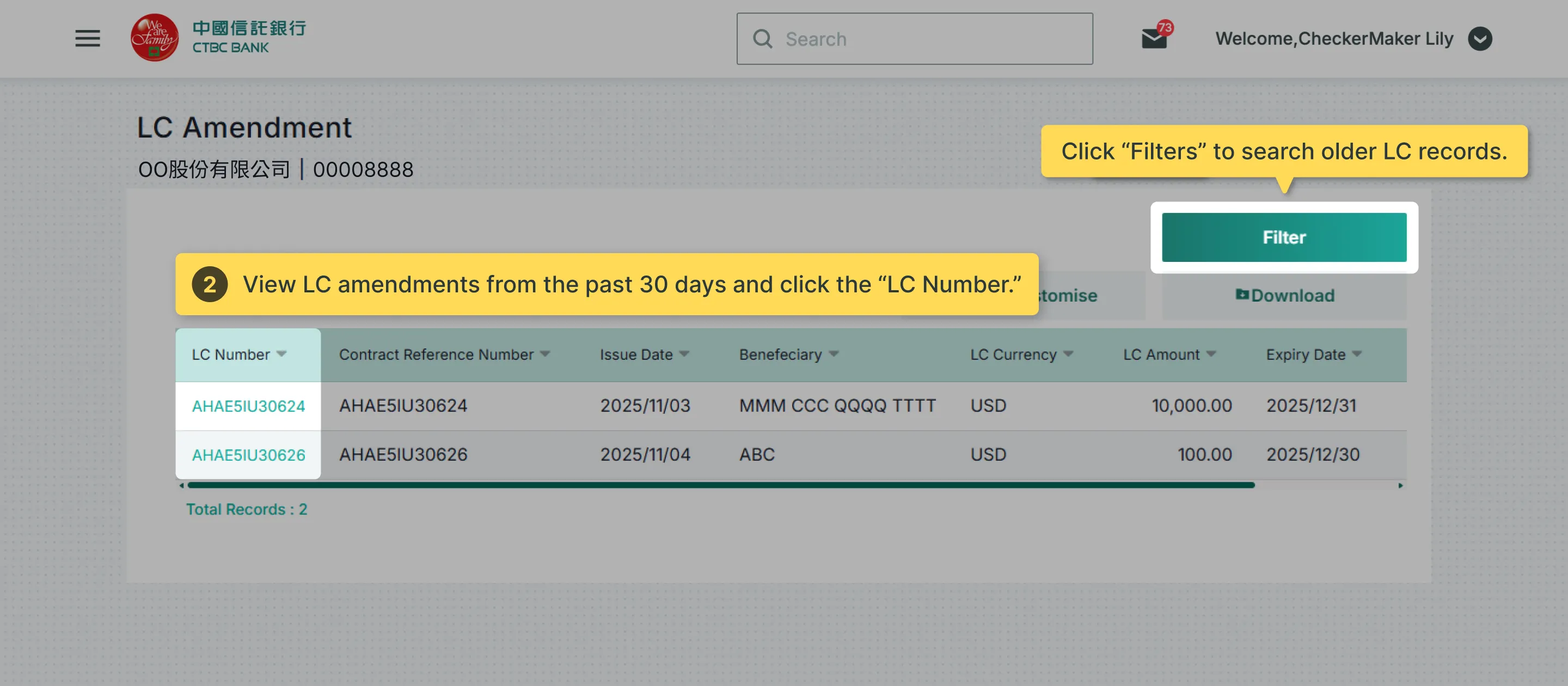Click the scrollbar left arrow
The width and height of the screenshot is (1568, 686).
[181, 485]
